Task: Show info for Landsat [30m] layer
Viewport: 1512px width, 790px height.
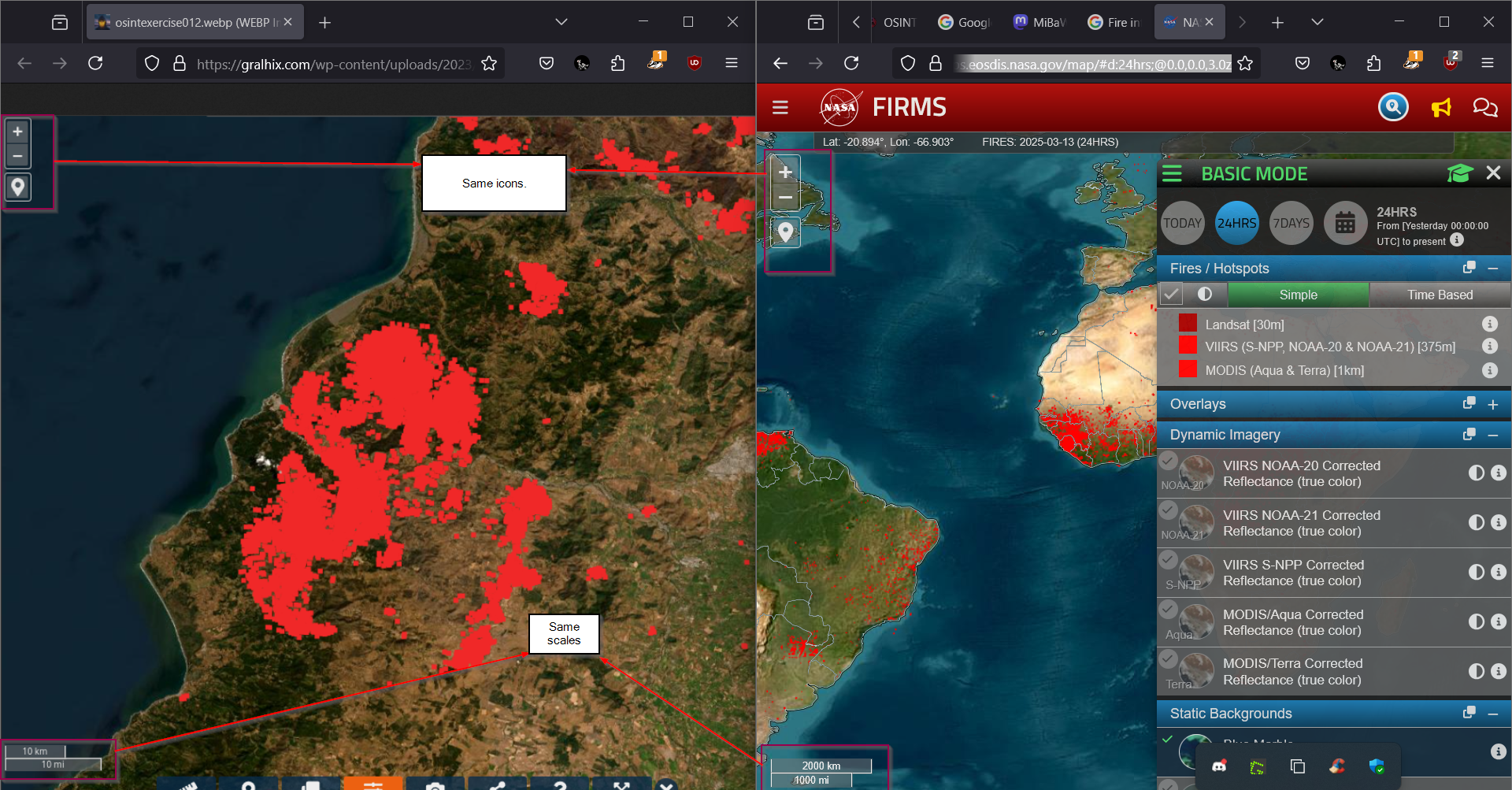Action: point(1489,324)
